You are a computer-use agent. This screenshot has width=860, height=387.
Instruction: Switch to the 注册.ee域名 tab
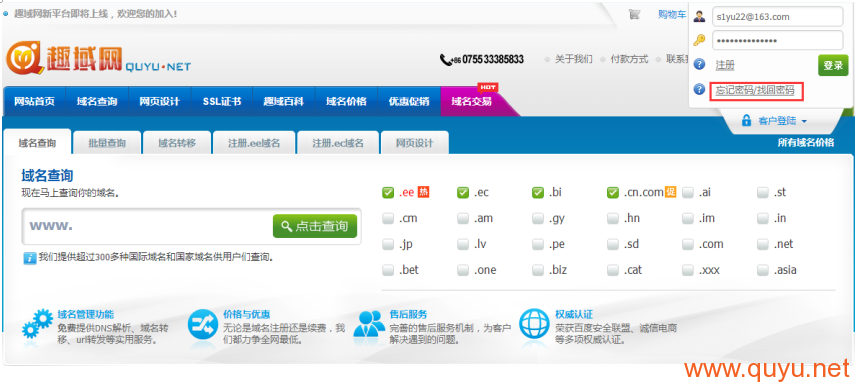(254, 143)
